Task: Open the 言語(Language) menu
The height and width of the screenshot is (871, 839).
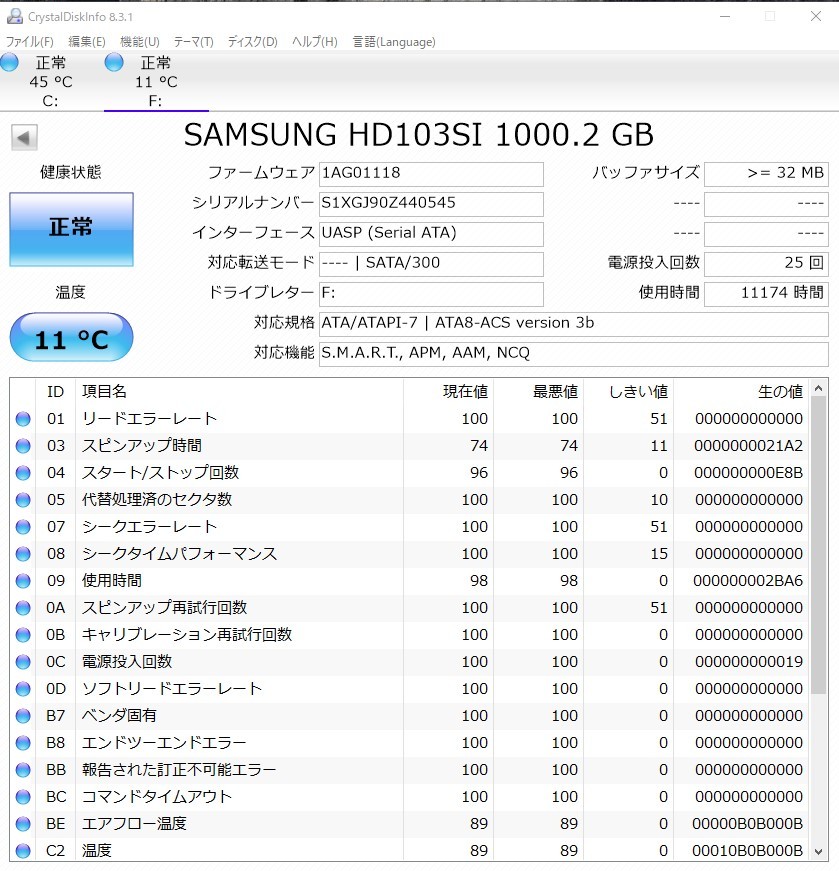Action: [395, 42]
